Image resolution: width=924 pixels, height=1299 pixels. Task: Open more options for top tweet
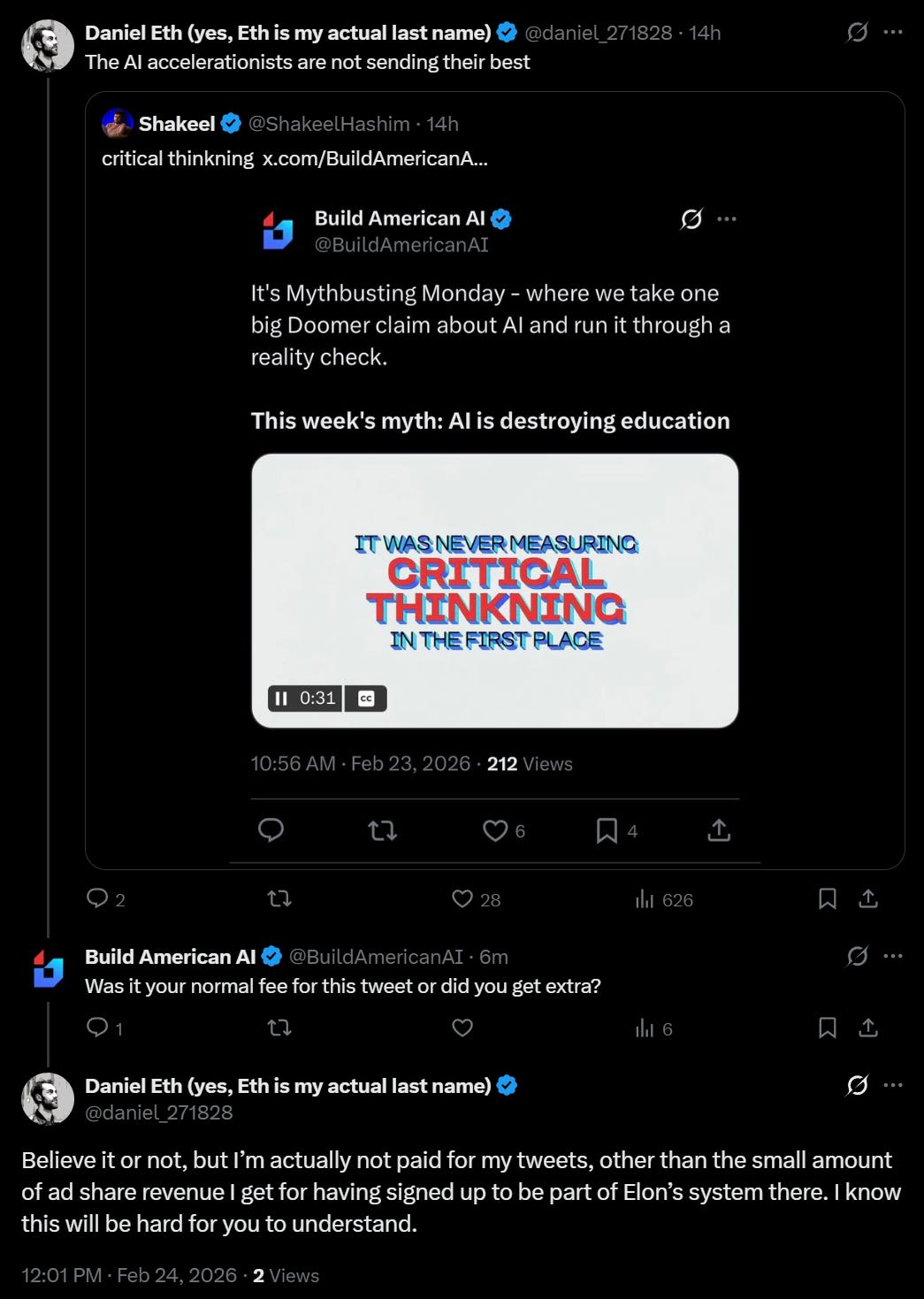893,33
